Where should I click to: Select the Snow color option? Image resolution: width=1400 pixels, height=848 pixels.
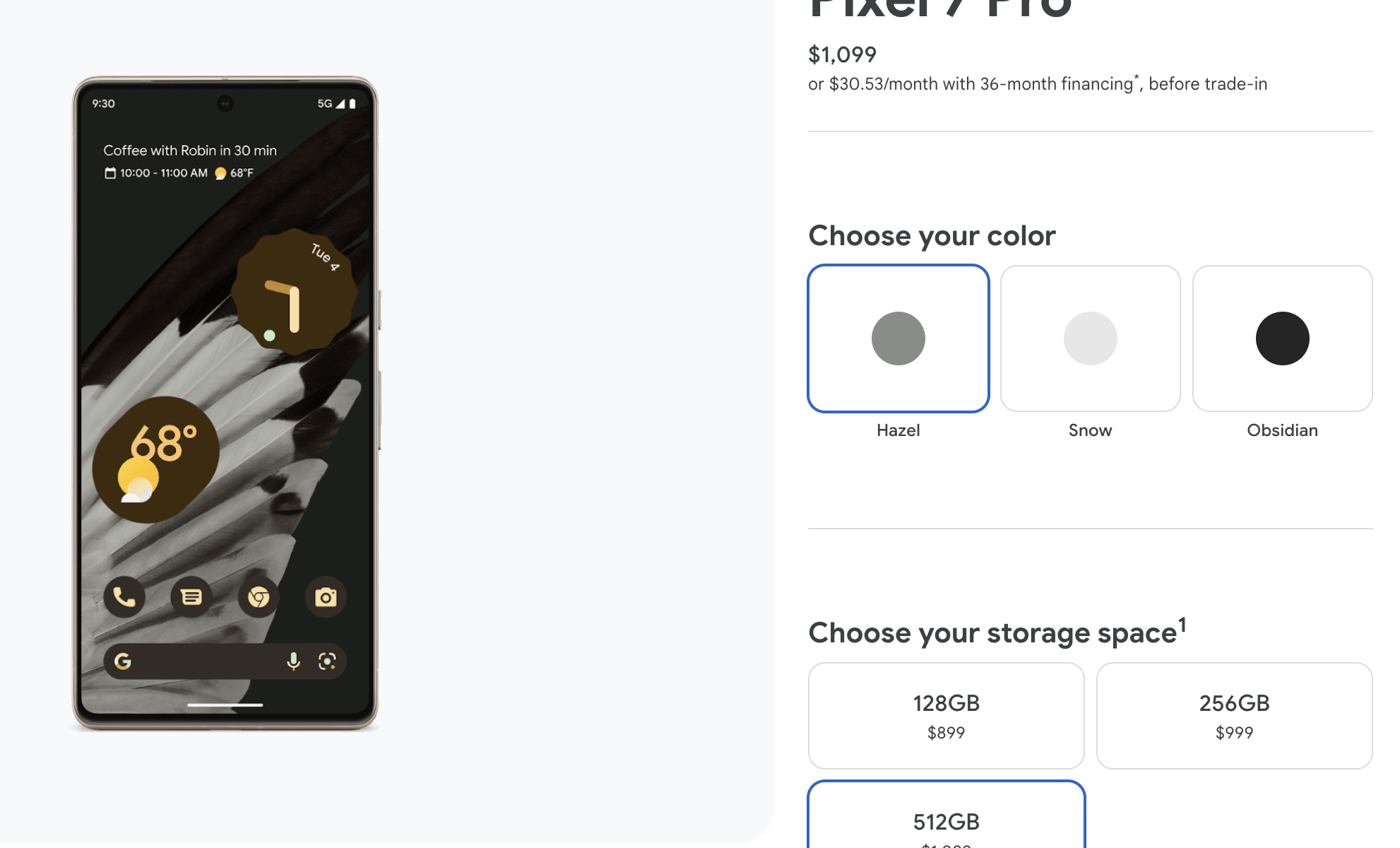1090,338
